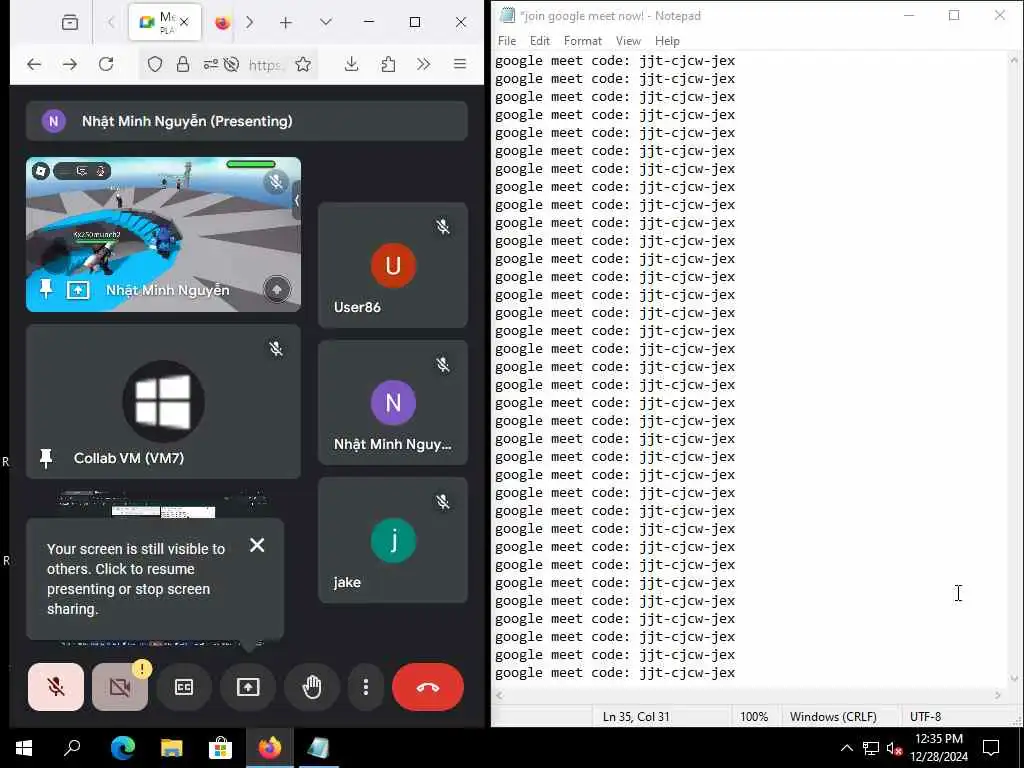This screenshot has height=768, width=1024.
Task: Click muted mic icon on jake tile
Action: pos(443,502)
